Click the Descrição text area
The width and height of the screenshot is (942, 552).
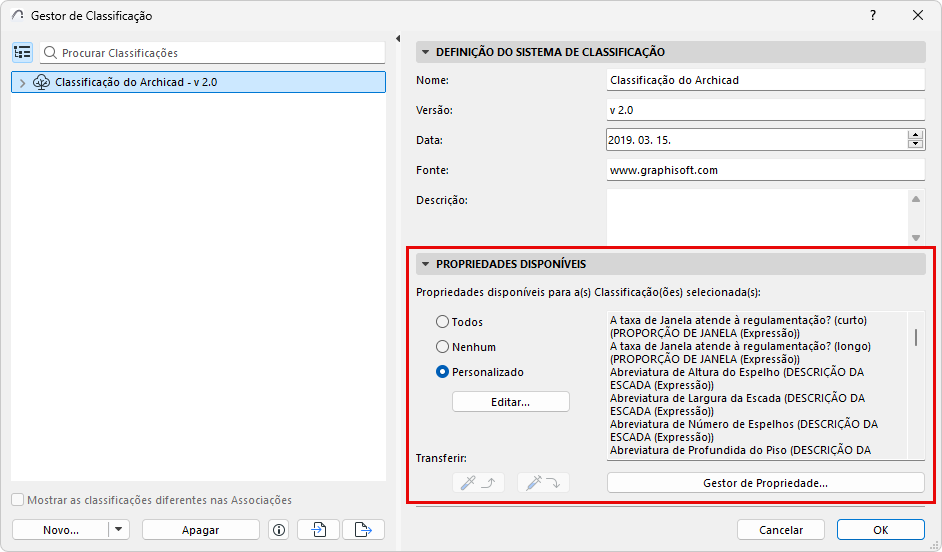point(757,216)
